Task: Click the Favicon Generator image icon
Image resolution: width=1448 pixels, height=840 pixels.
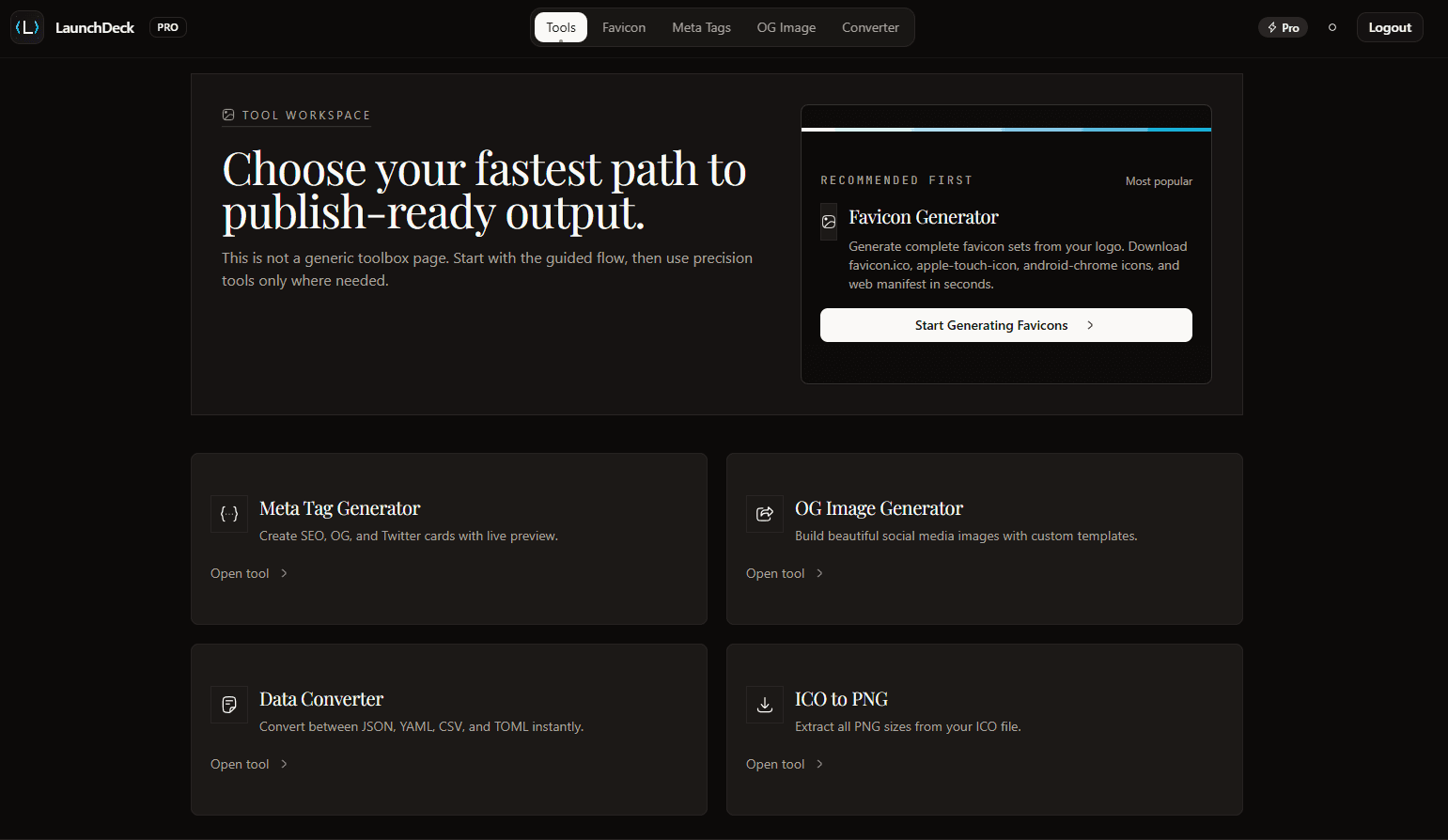Action: [829, 222]
